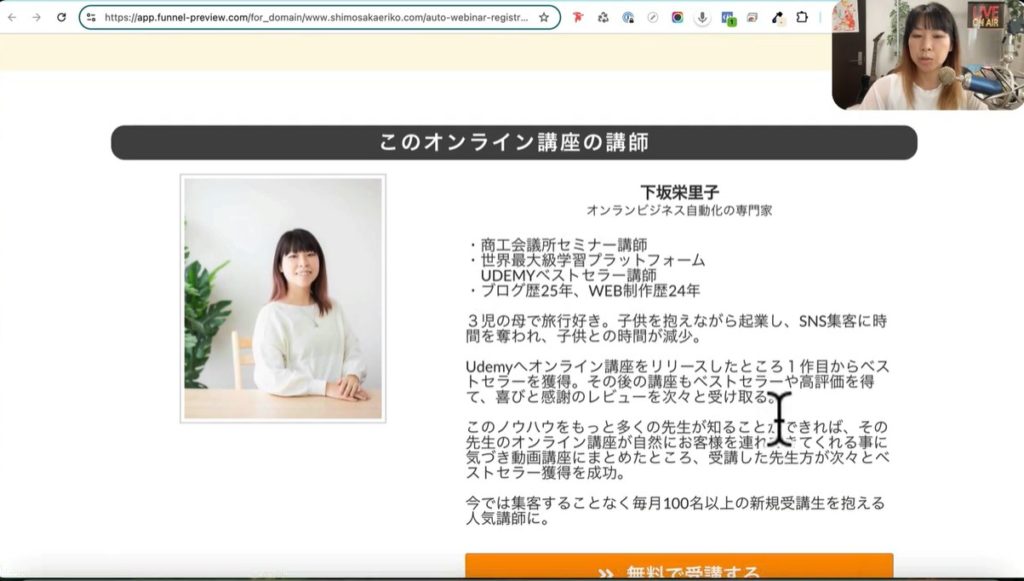Click the webcam video overlay
Viewport: 1024px width, 581px height.
(927, 54)
